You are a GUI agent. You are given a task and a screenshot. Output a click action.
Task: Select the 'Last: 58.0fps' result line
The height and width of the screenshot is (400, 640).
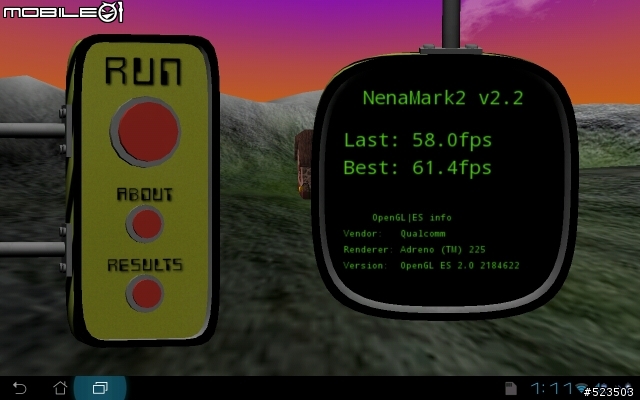[x=418, y=140]
